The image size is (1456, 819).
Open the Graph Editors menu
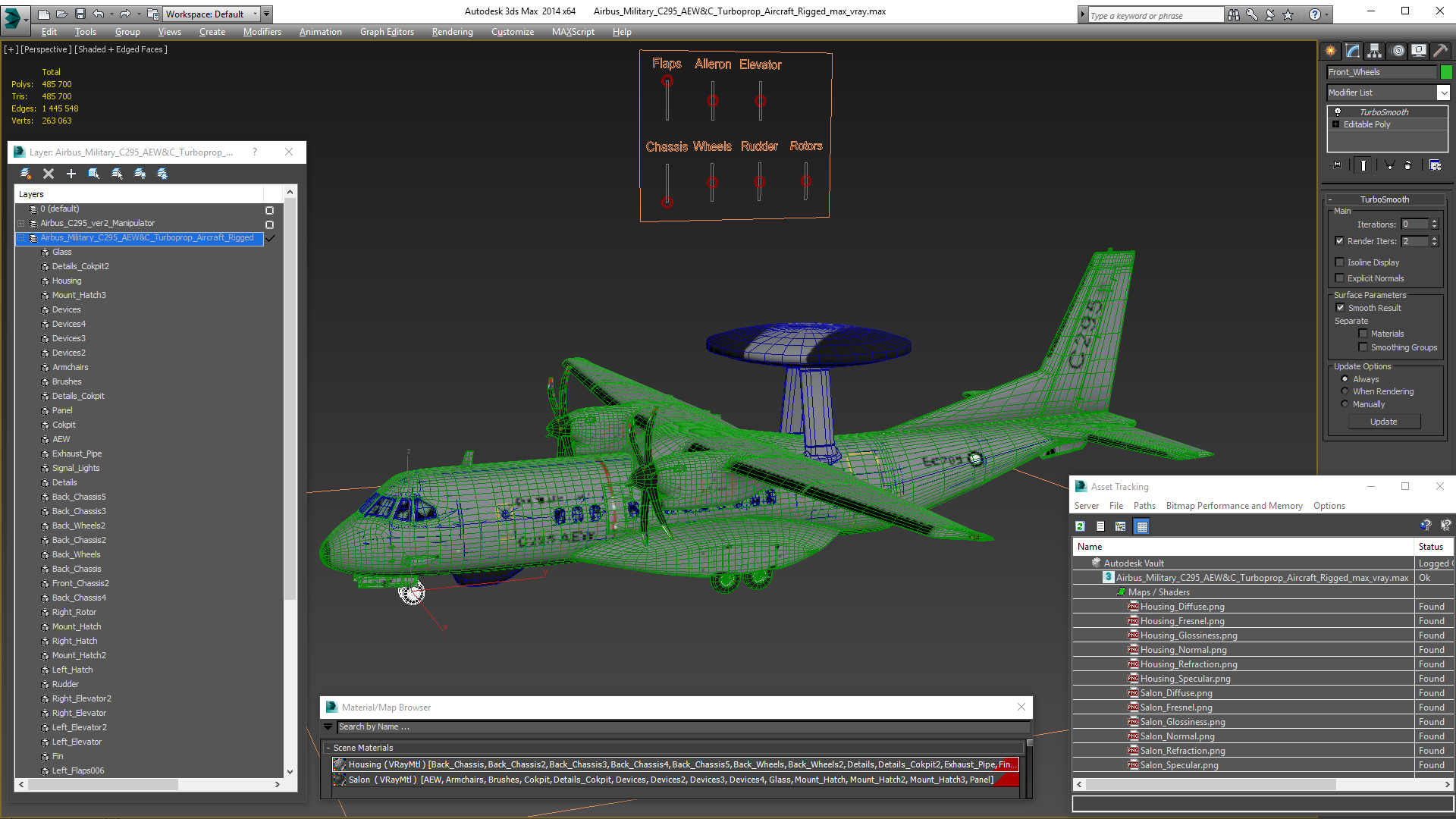pos(387,32)
